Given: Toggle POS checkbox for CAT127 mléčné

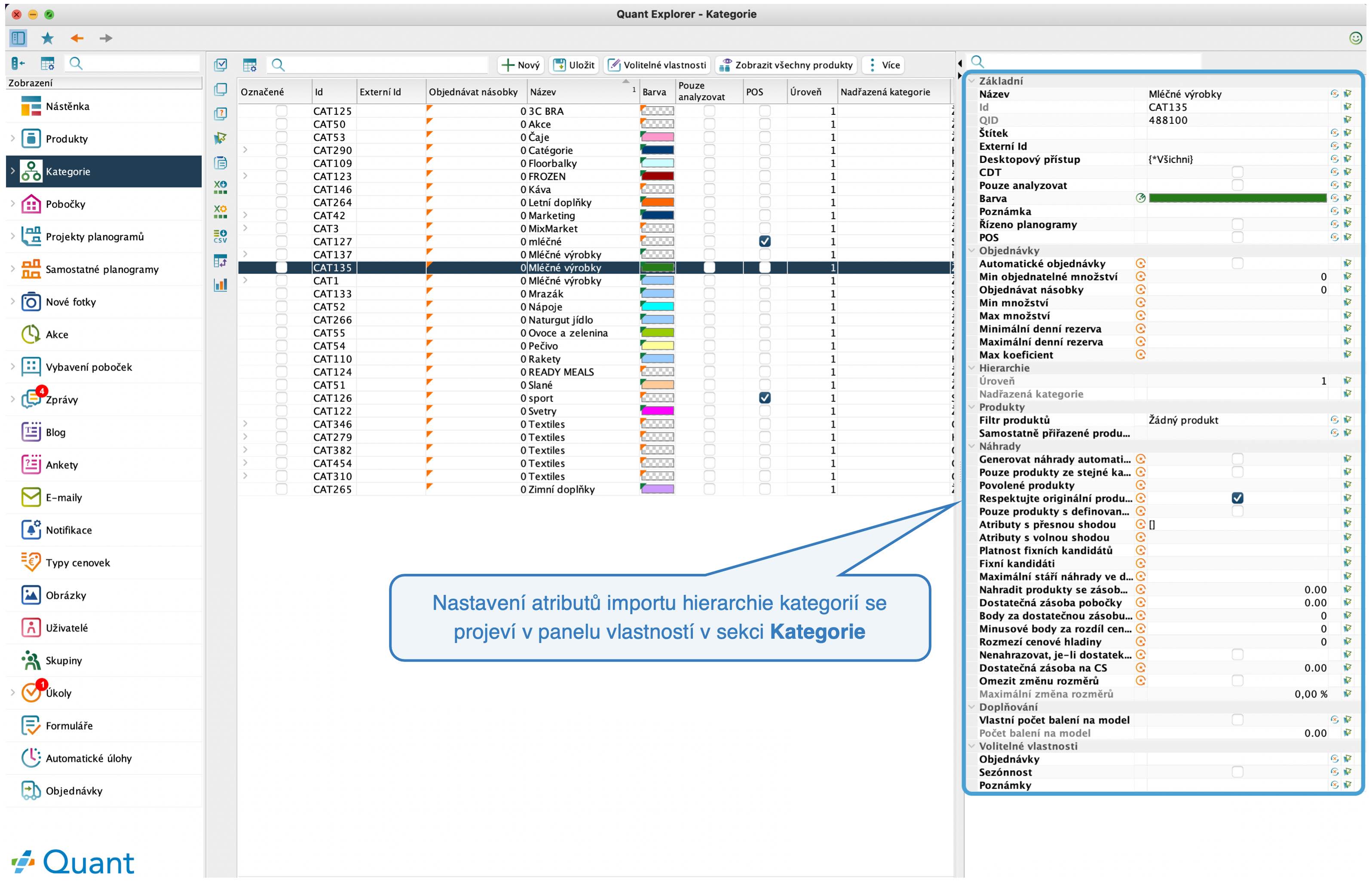Looking at the screenshot, I should (765, 242).
